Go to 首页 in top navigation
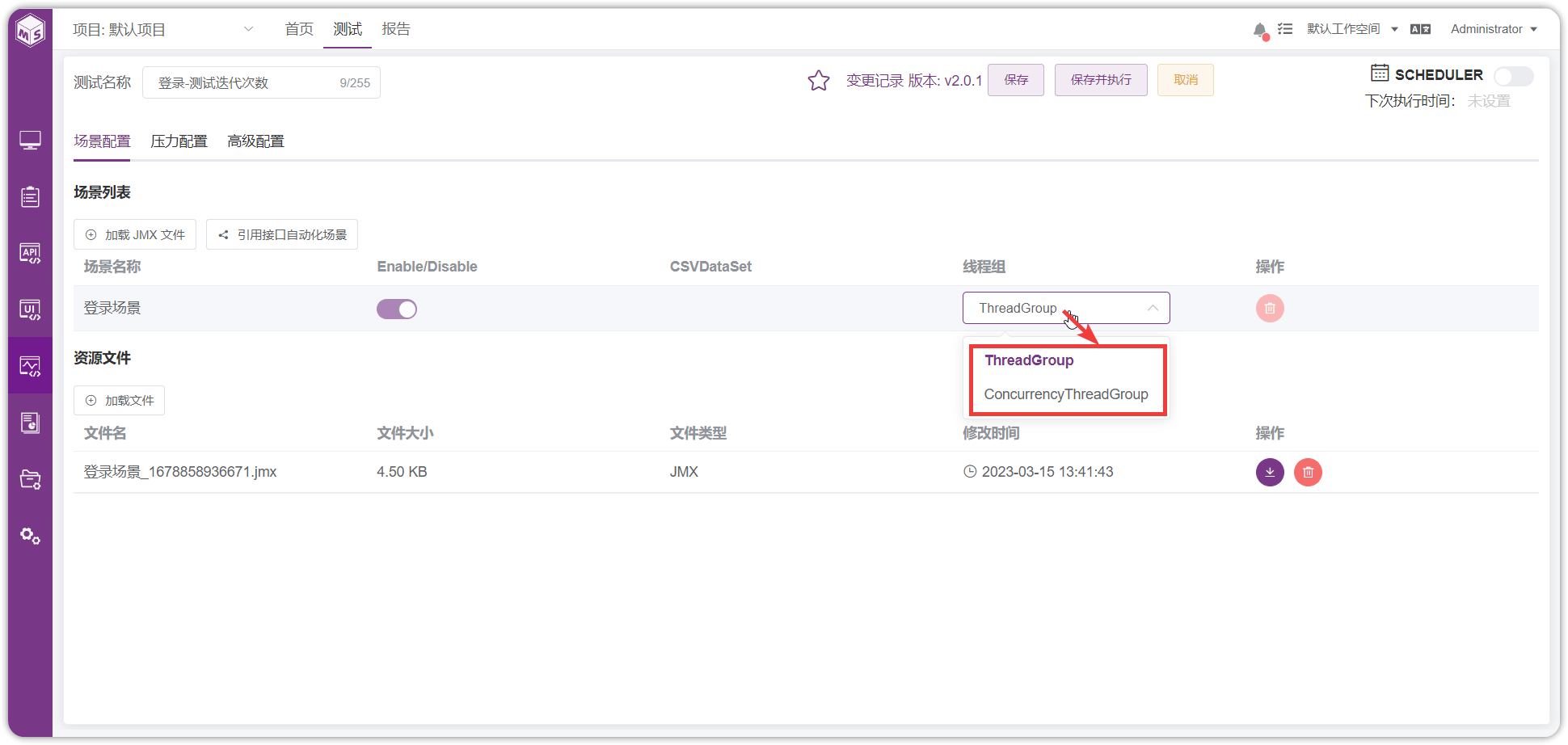The image size is (1568, 745). tap(299, 29)
